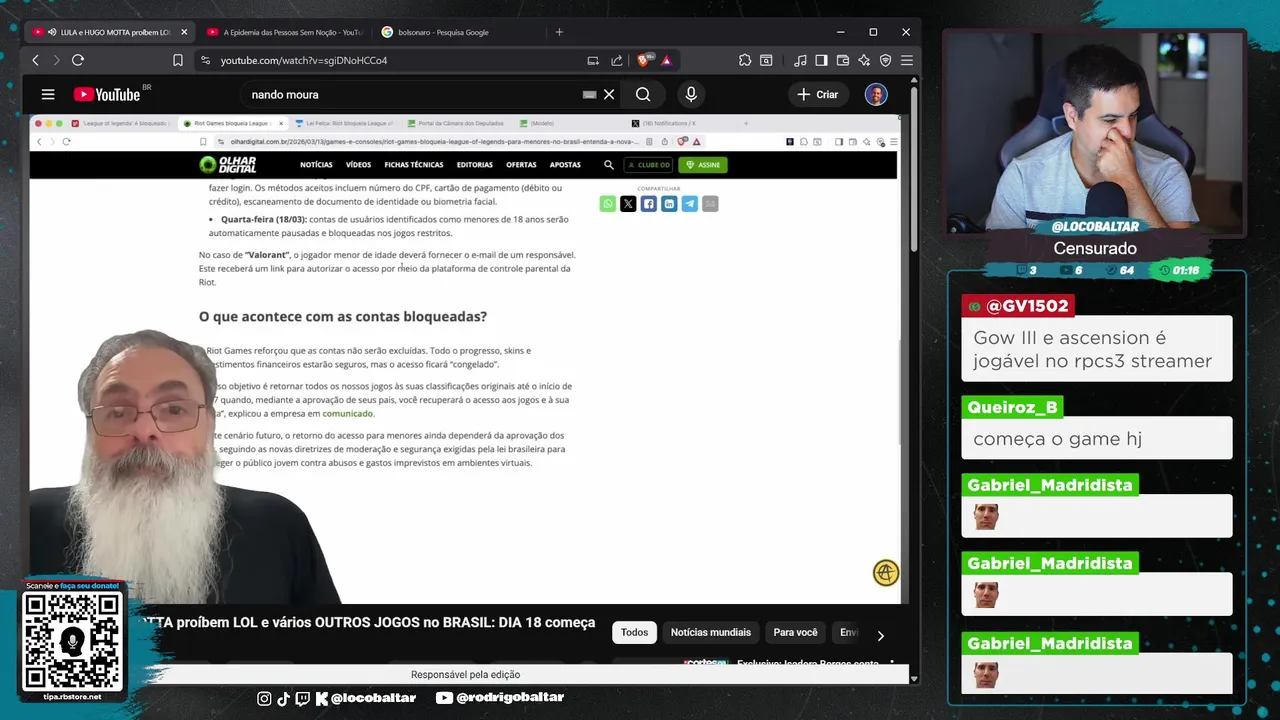Open the Brave Shields panel
This screenshot has width=1280, height=720.
647,60
